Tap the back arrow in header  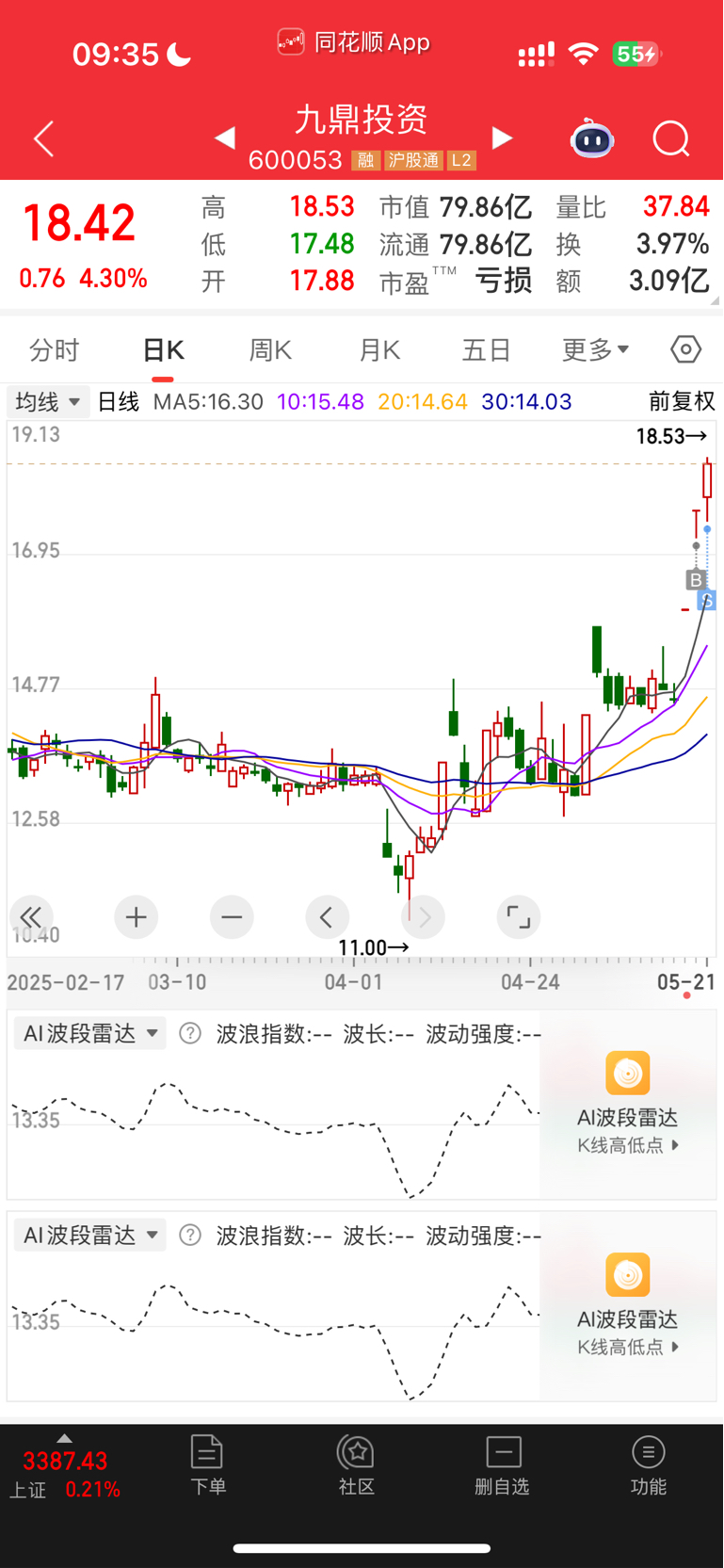pos(44,139)
